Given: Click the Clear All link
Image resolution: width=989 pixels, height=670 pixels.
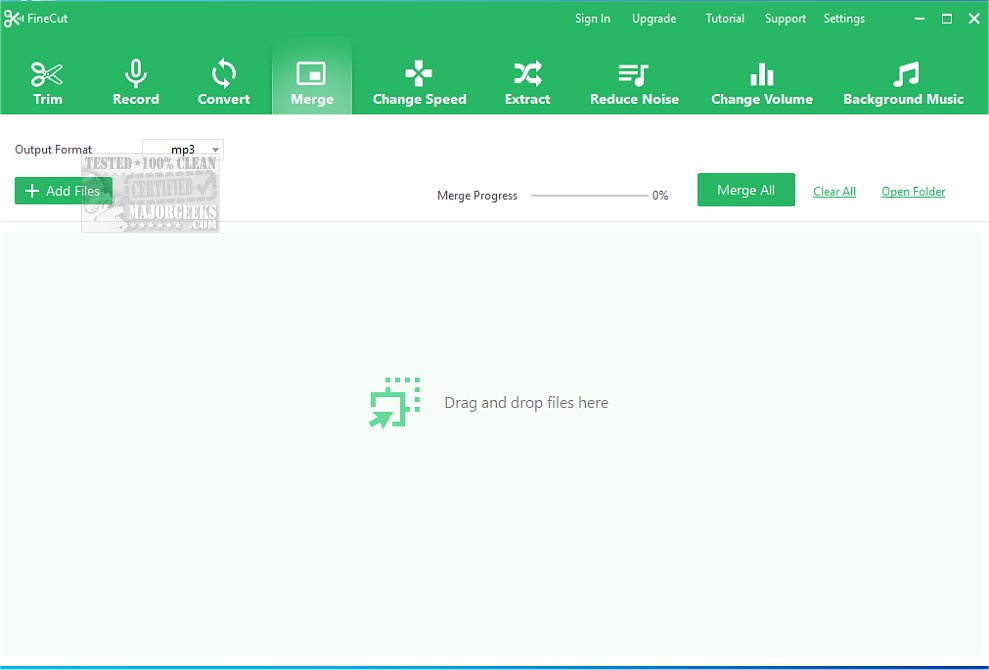Looking at the screenshot, I should click(x=834, y=192).
